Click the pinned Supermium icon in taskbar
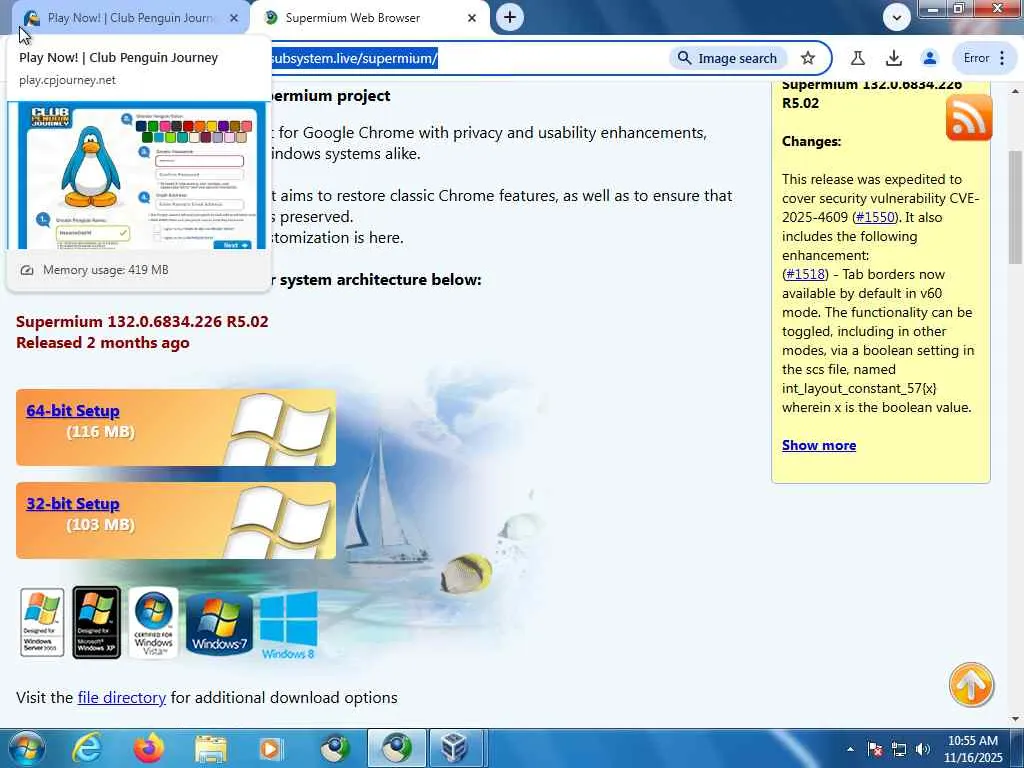1024x768 pixels. 335,748
